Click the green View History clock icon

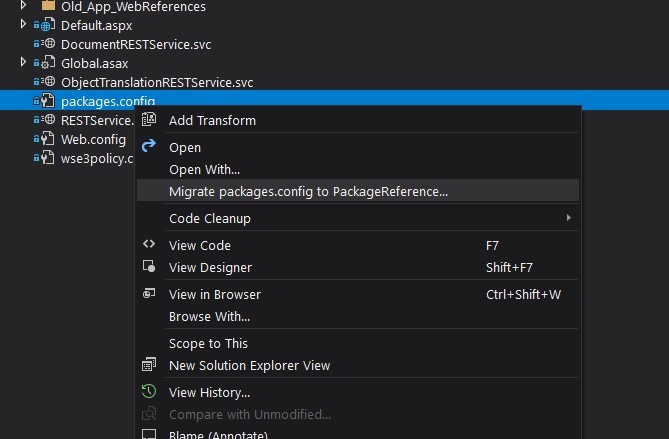149,391
